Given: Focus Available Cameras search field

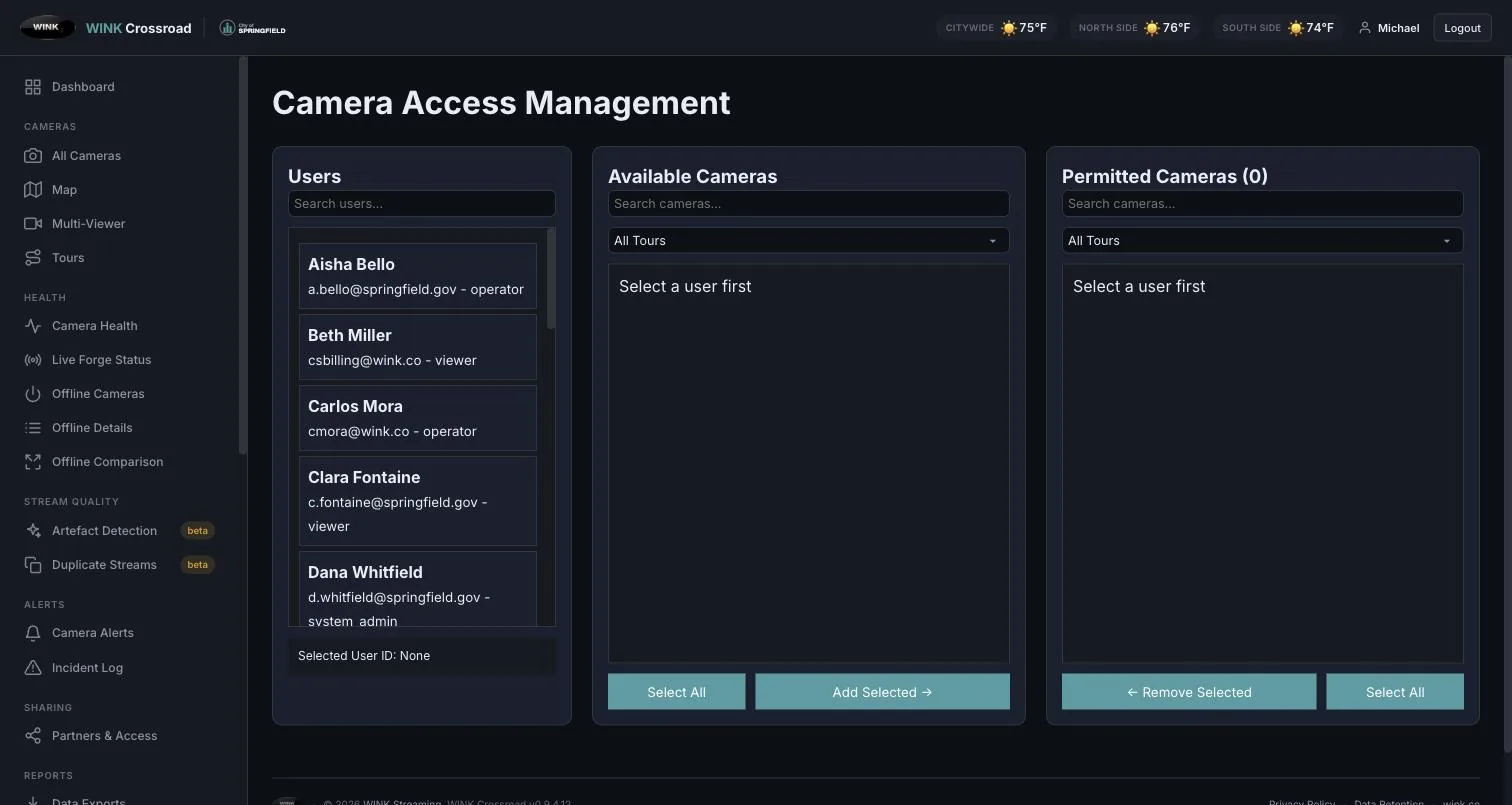Looking at the screenshot, I should (808, 204).
